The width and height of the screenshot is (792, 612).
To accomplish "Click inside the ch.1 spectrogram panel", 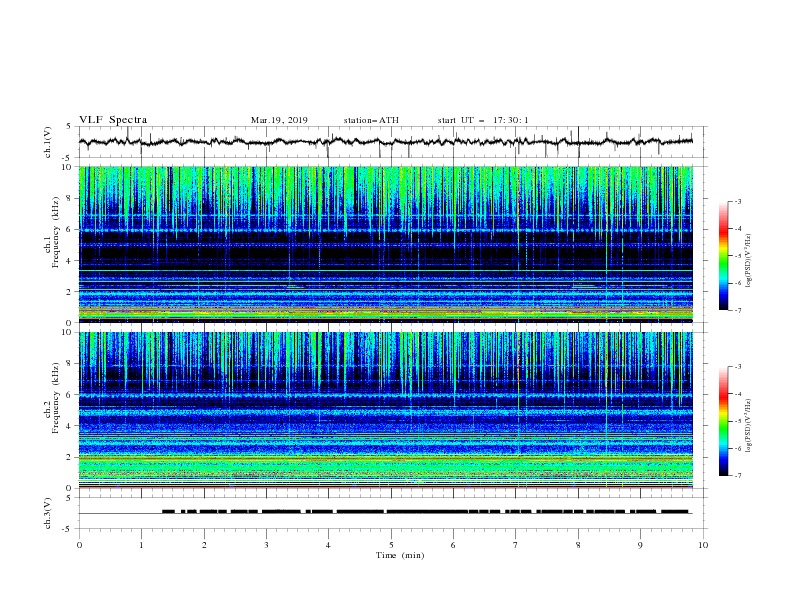I will click(x=386, y=244).
